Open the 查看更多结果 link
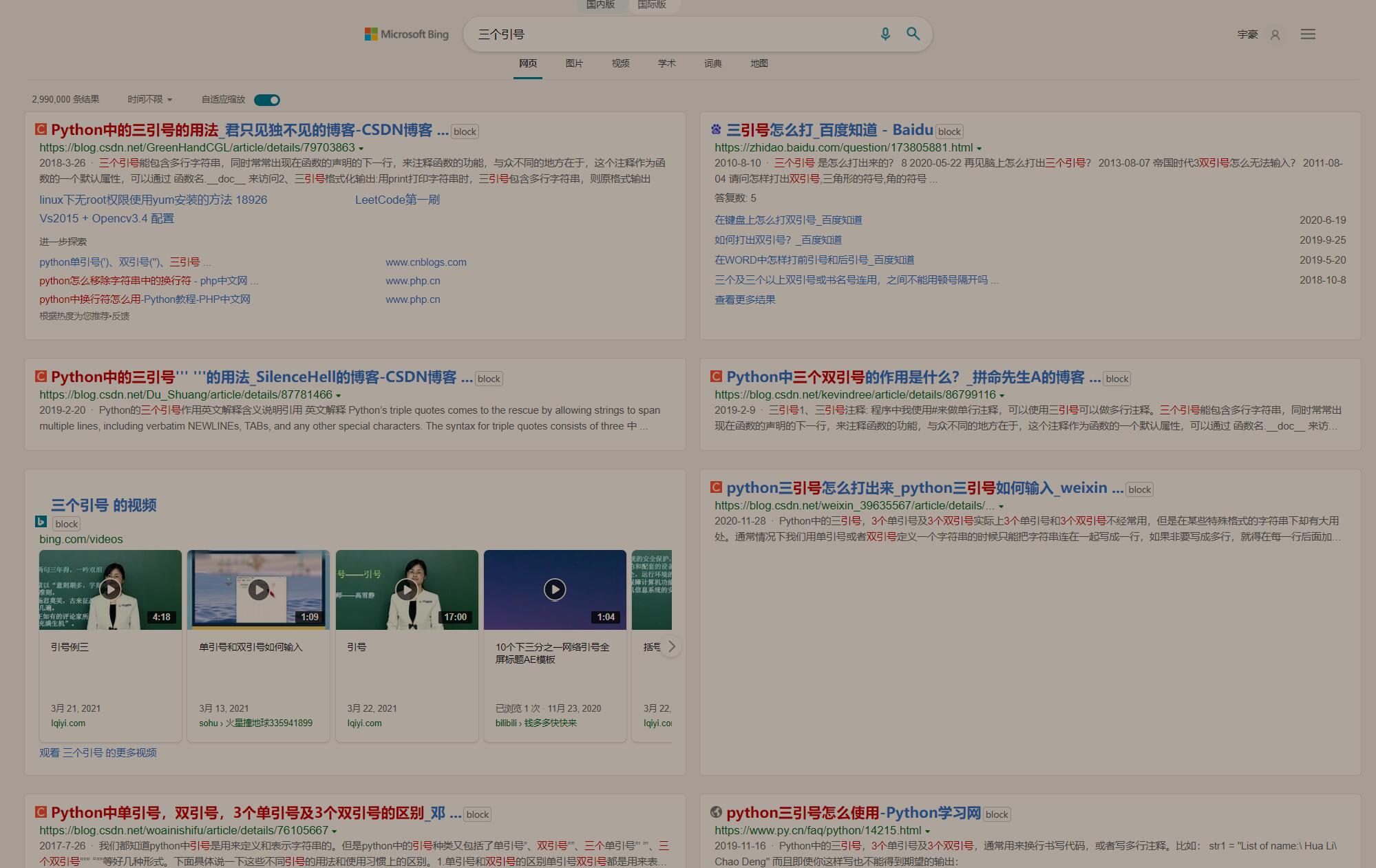 (x=745, y=300)
